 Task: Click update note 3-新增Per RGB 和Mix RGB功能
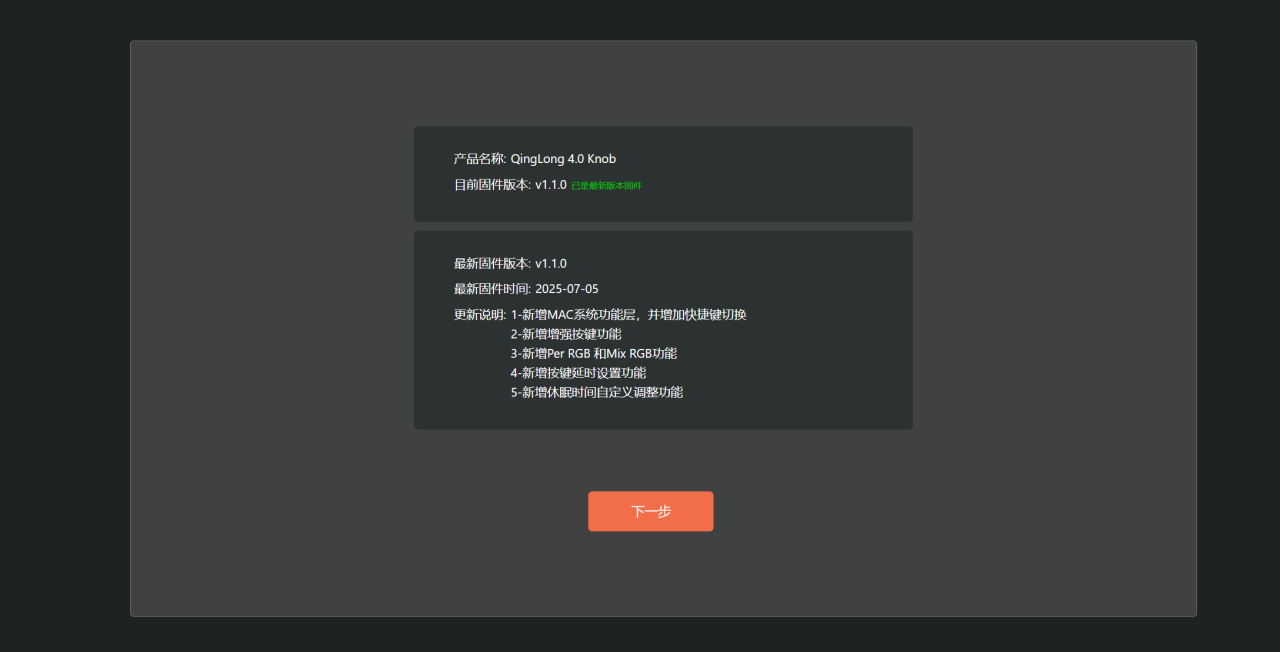pos(594,353)
